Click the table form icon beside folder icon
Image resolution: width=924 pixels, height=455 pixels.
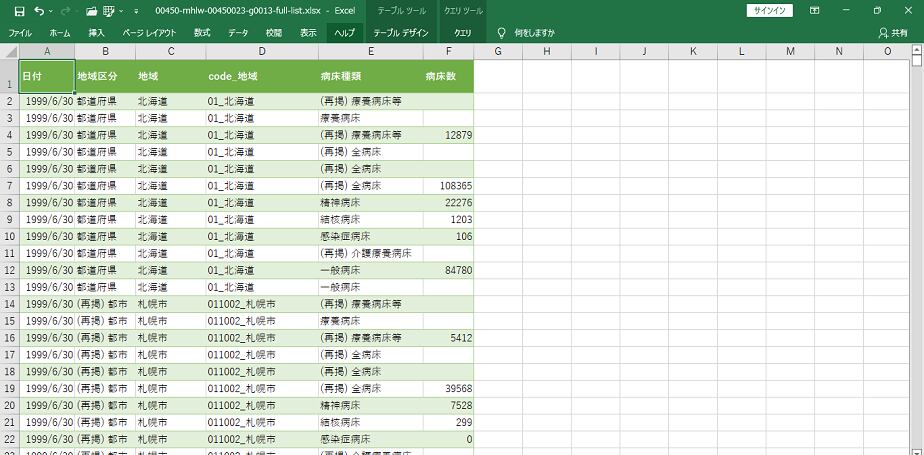[109, 11]
